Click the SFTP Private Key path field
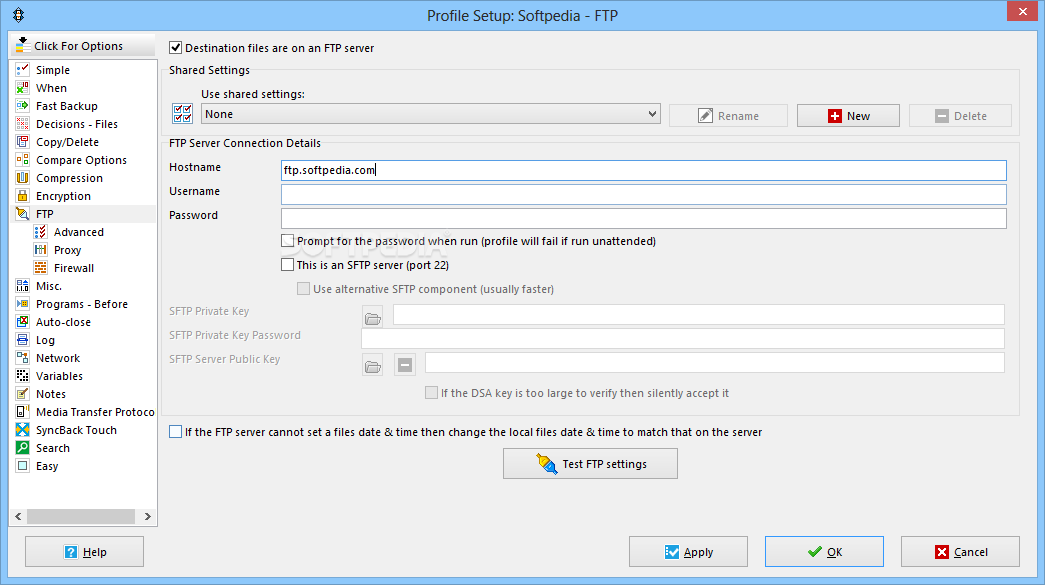This screenshot has width=1045, height=585. [698, 314]
